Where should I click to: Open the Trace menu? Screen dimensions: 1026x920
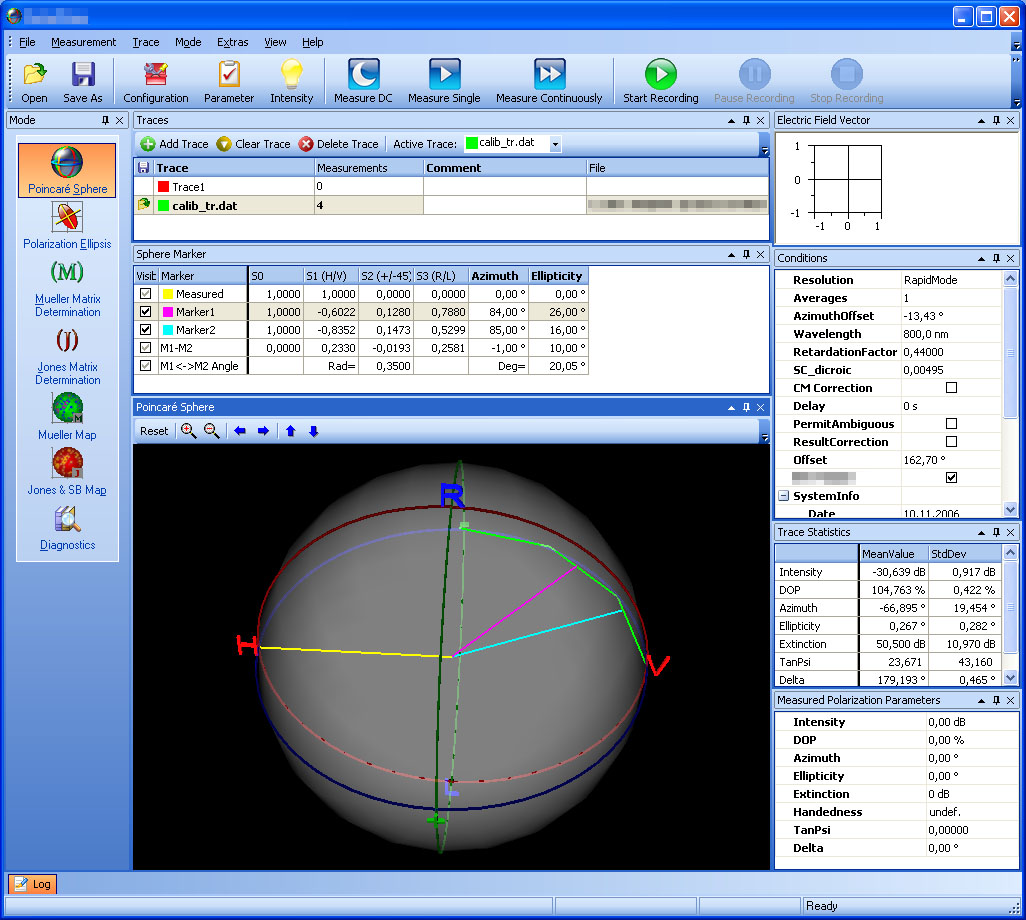pyautogui.click(x=146, y=42)
